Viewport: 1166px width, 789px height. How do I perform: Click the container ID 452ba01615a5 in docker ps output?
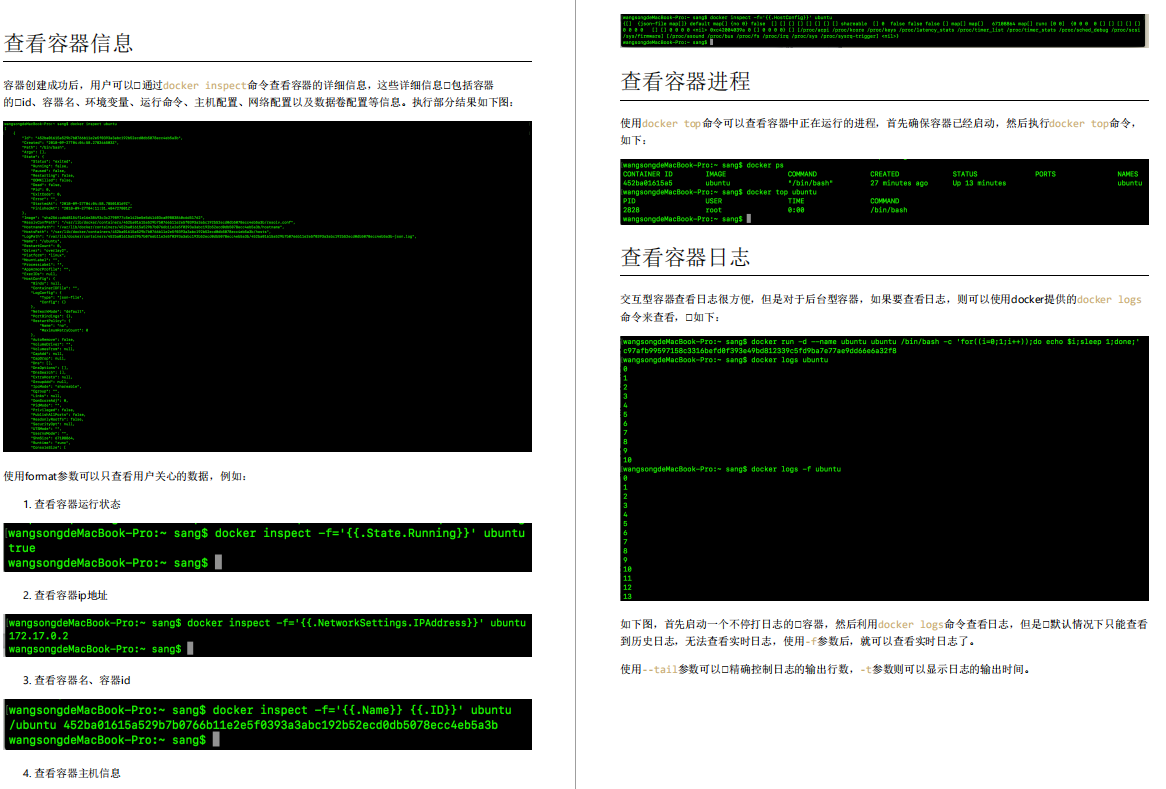point(648,183)
